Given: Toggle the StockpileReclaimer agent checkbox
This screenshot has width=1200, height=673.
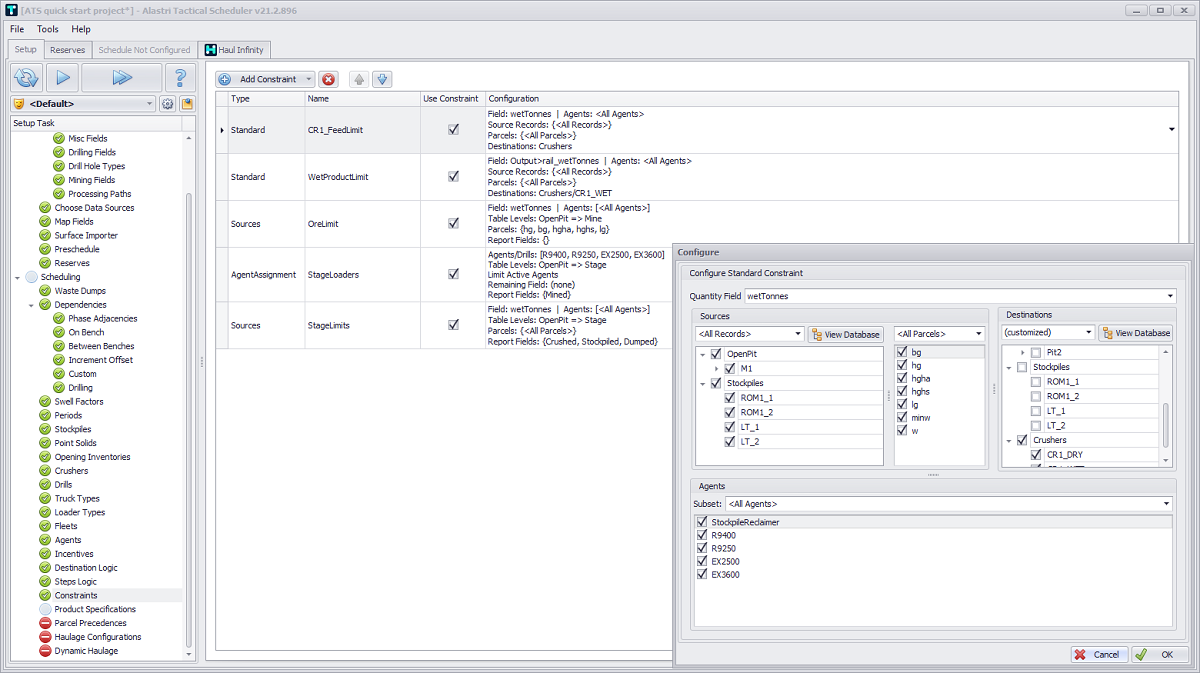Looking at the screenshot, I should click(701, 522).
